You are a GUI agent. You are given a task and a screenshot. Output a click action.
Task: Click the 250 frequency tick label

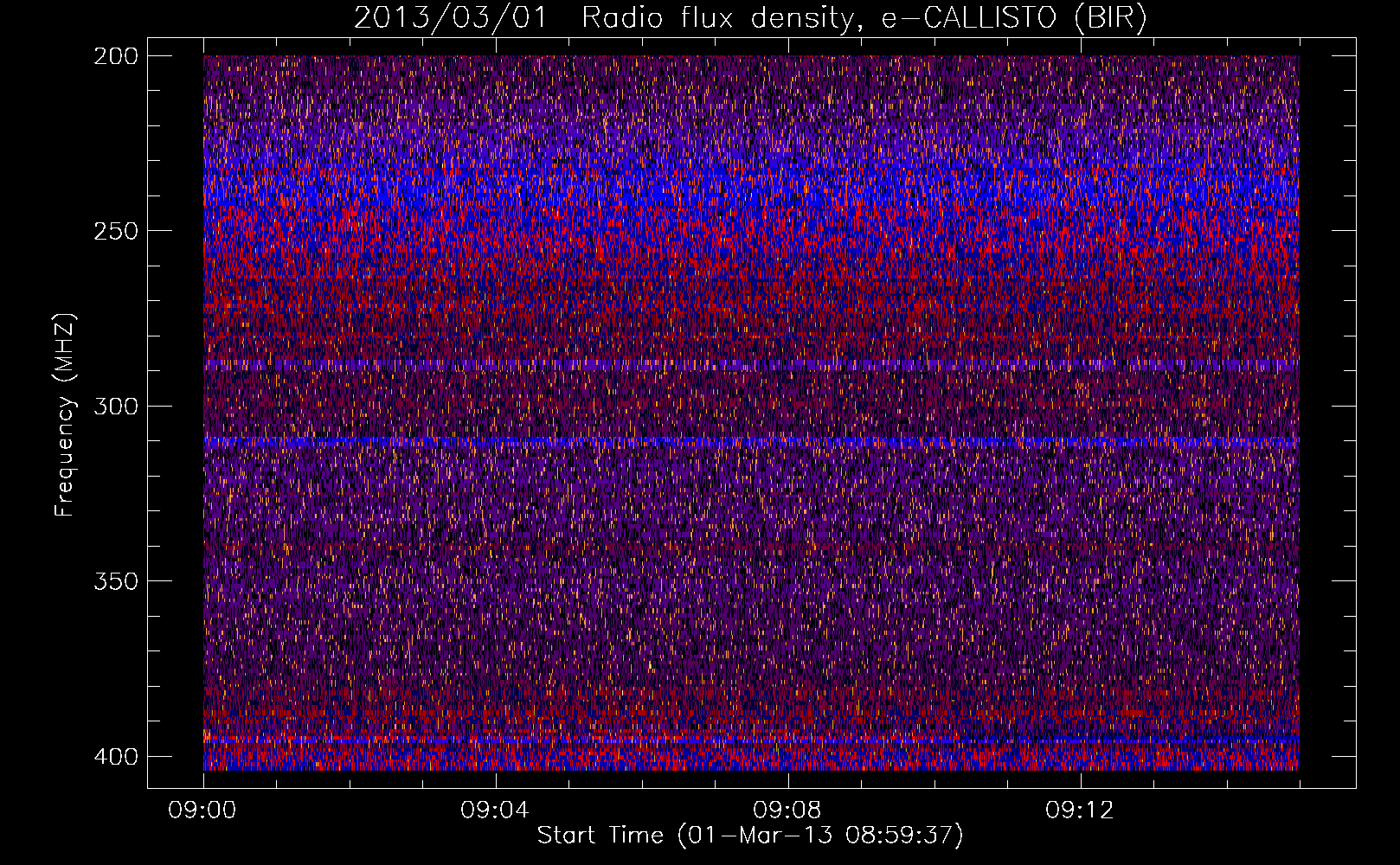(x=115, y=231)
